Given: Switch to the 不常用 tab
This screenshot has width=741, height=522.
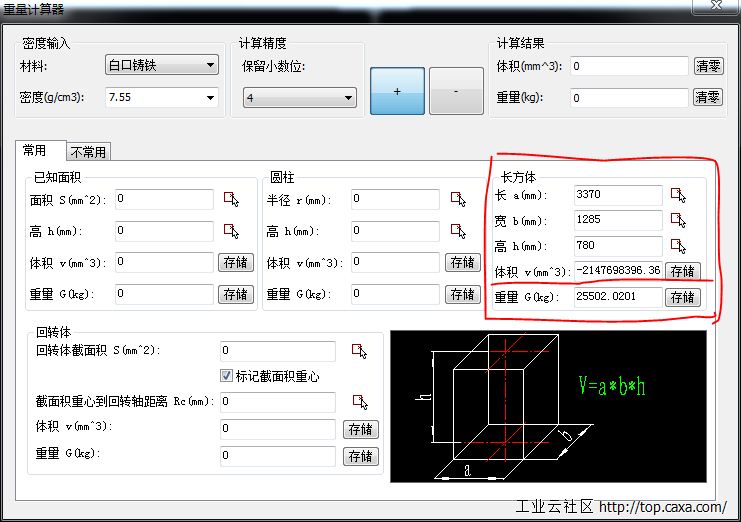Looking at the screenshot, I should (x=88, y=152).
